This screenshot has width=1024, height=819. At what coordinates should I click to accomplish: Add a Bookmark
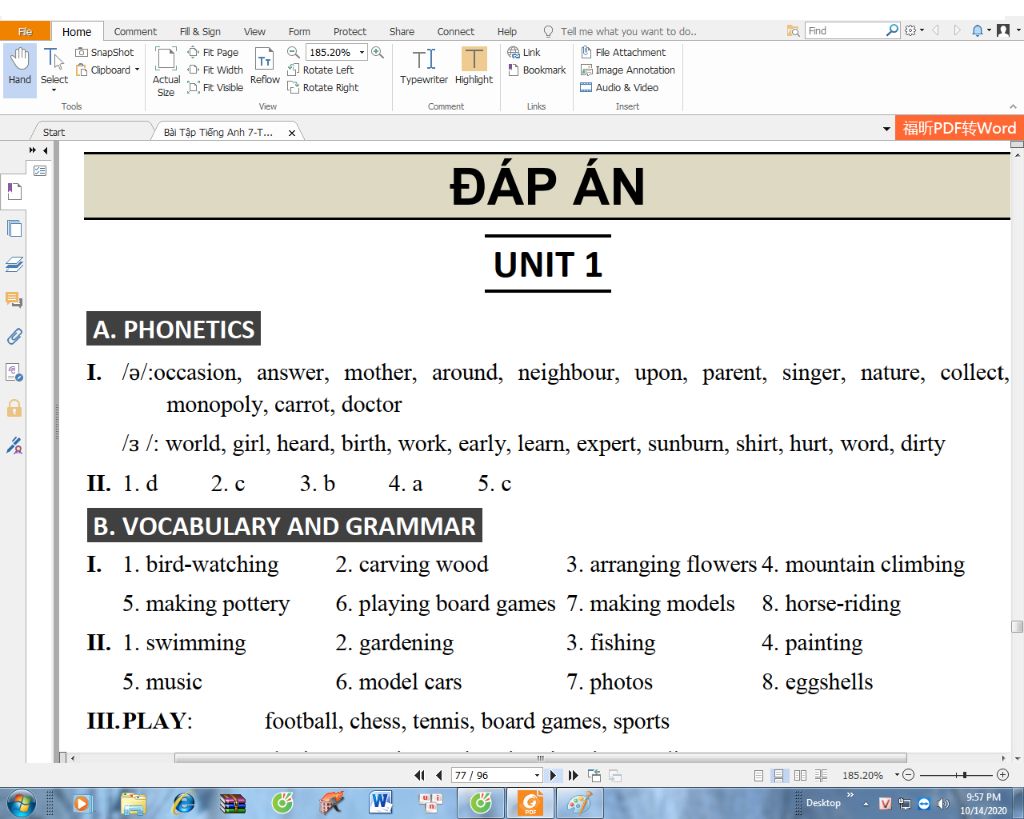click(537, 70)
